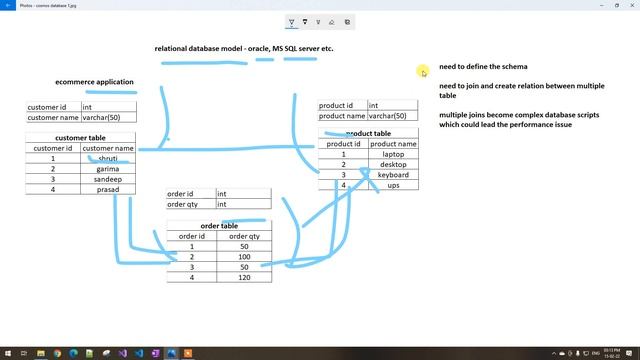The image size is (640, 360).
Task: Click the blue back arrow button
Action: [8, 5]
